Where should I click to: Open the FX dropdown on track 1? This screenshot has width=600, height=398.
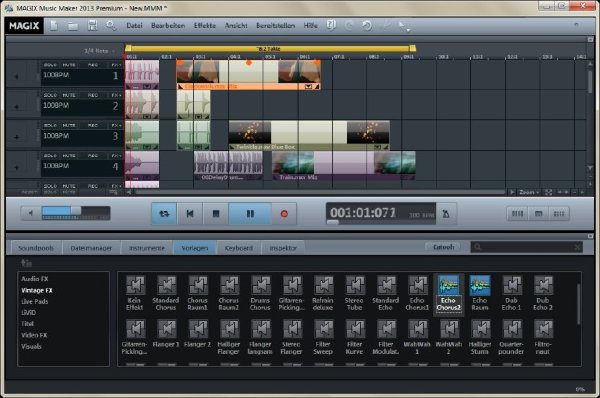point(116,65)
